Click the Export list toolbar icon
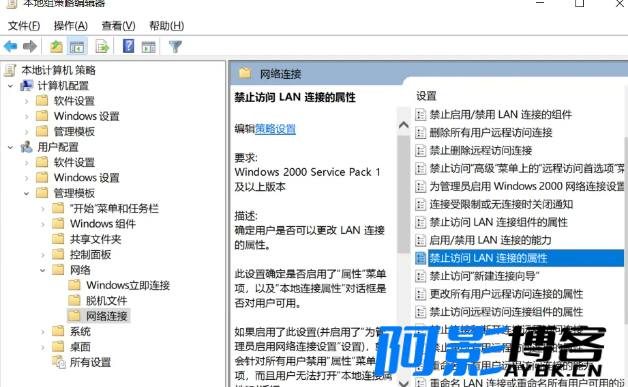Viewport: 628px width, 387px height. 102,46
